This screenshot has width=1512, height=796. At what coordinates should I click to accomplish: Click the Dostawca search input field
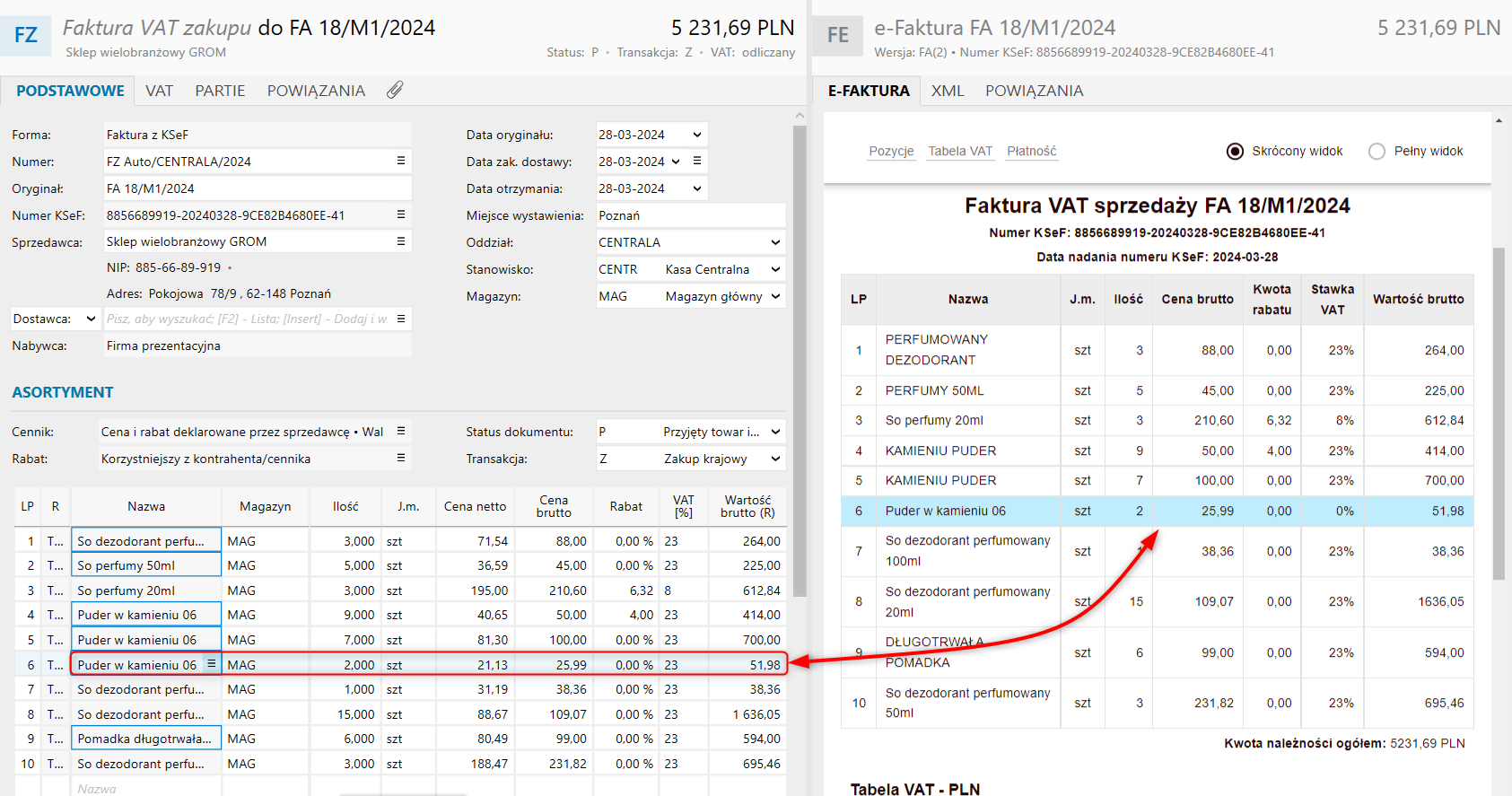(x=248, y=319)
